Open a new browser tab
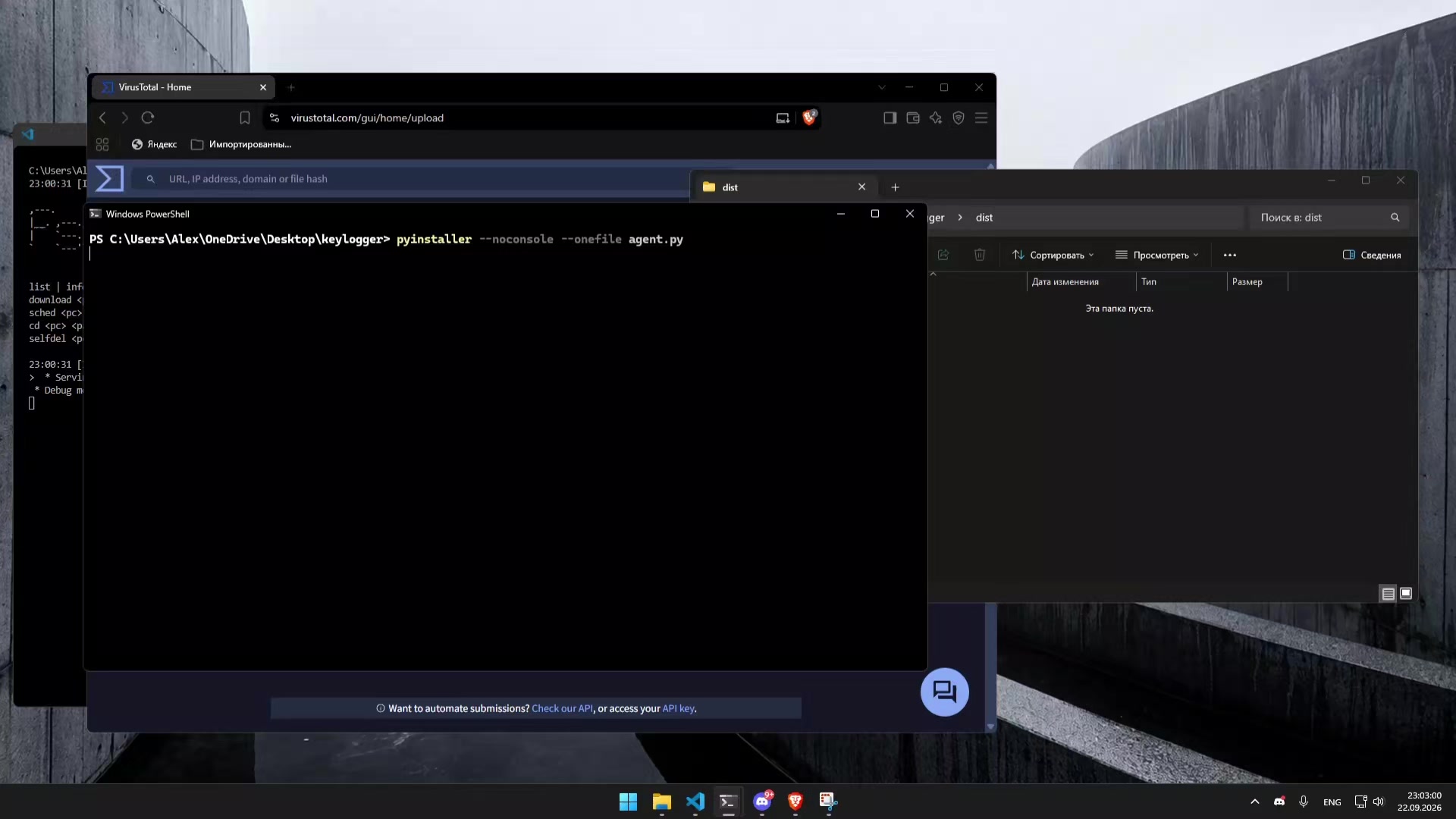The image size is (1456, 819). click(x=291, y=87)
